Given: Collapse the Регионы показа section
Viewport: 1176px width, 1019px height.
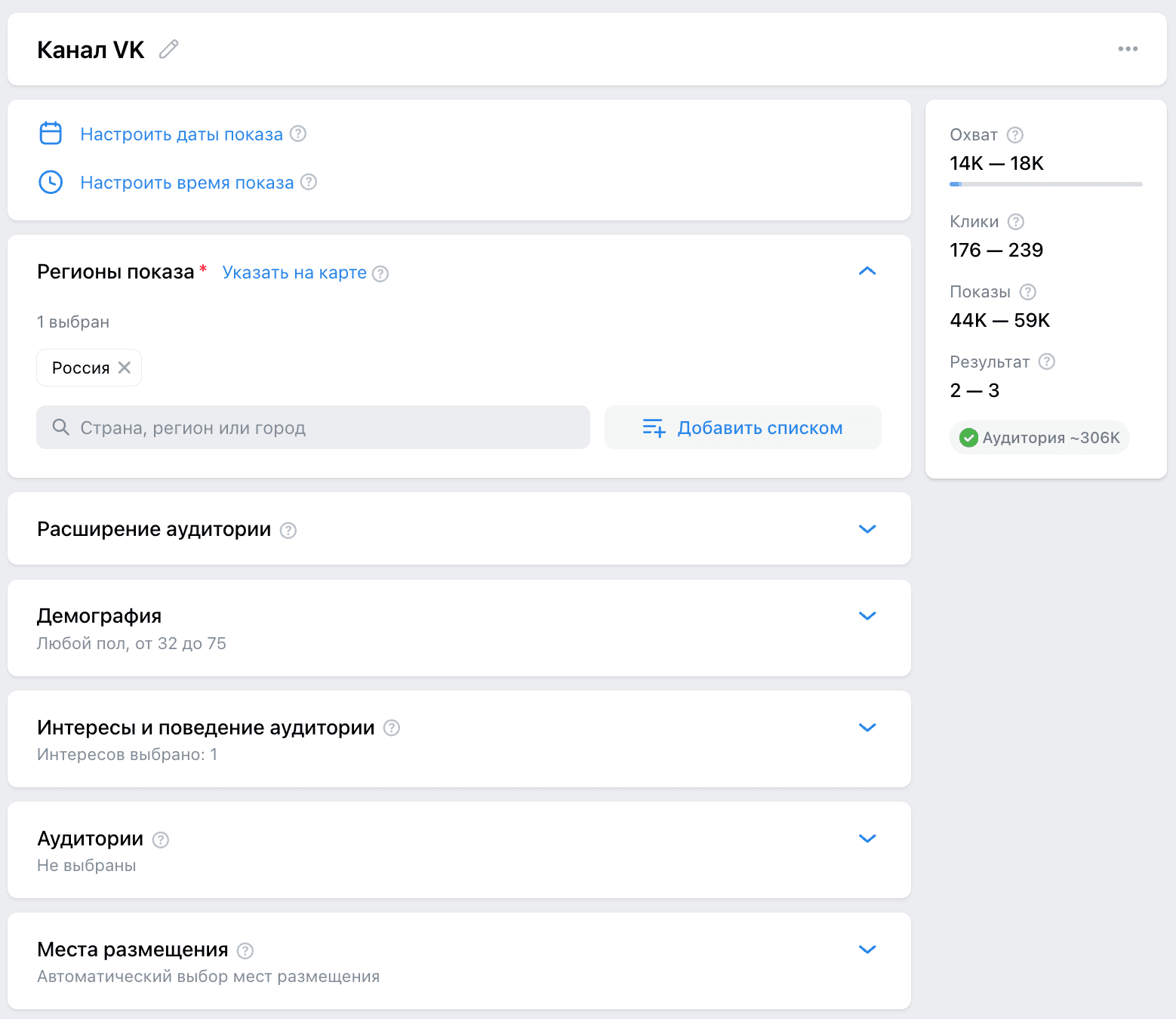Looking at the screenshot, I should (x=867, y=271).
